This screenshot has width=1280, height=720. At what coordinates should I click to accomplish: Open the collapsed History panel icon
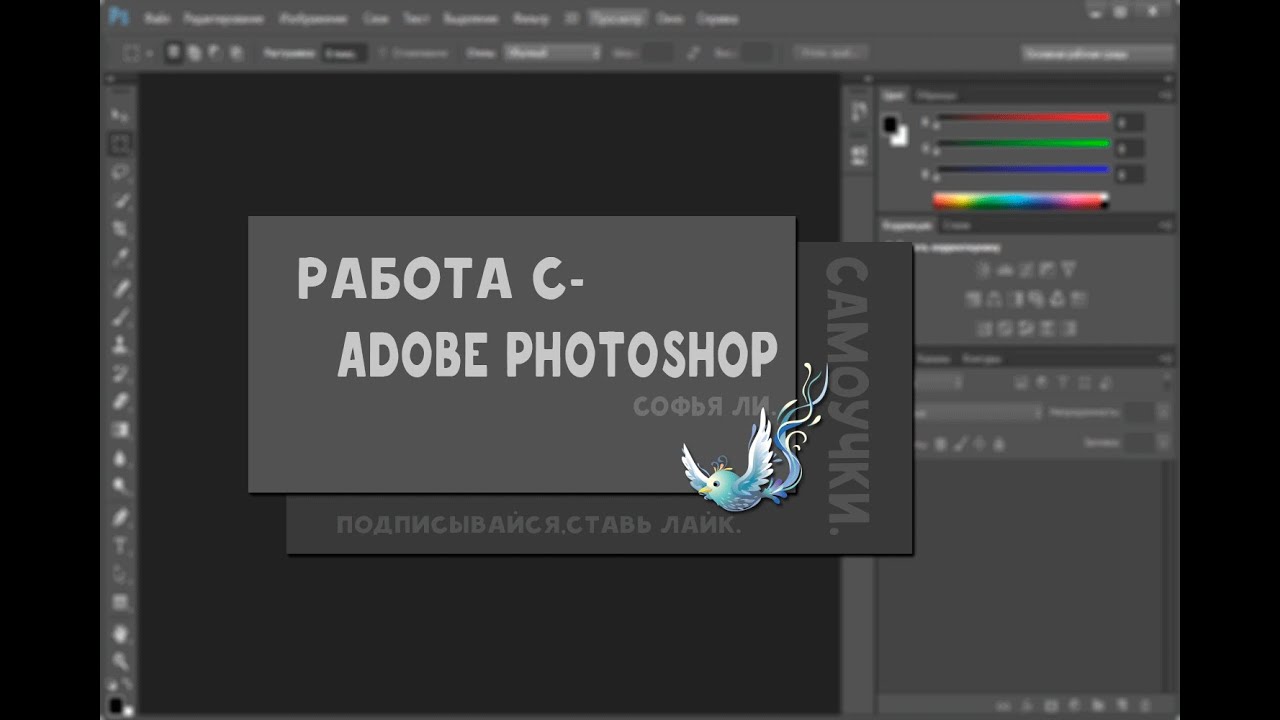click(858, 113)
